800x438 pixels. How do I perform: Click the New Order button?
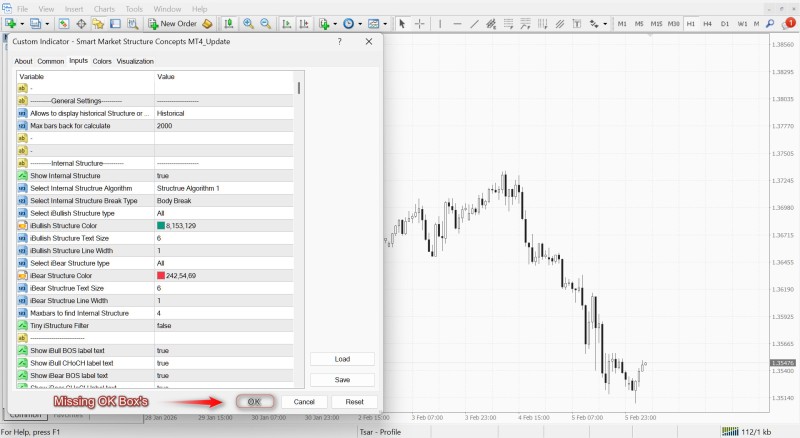tap(172, 23)
